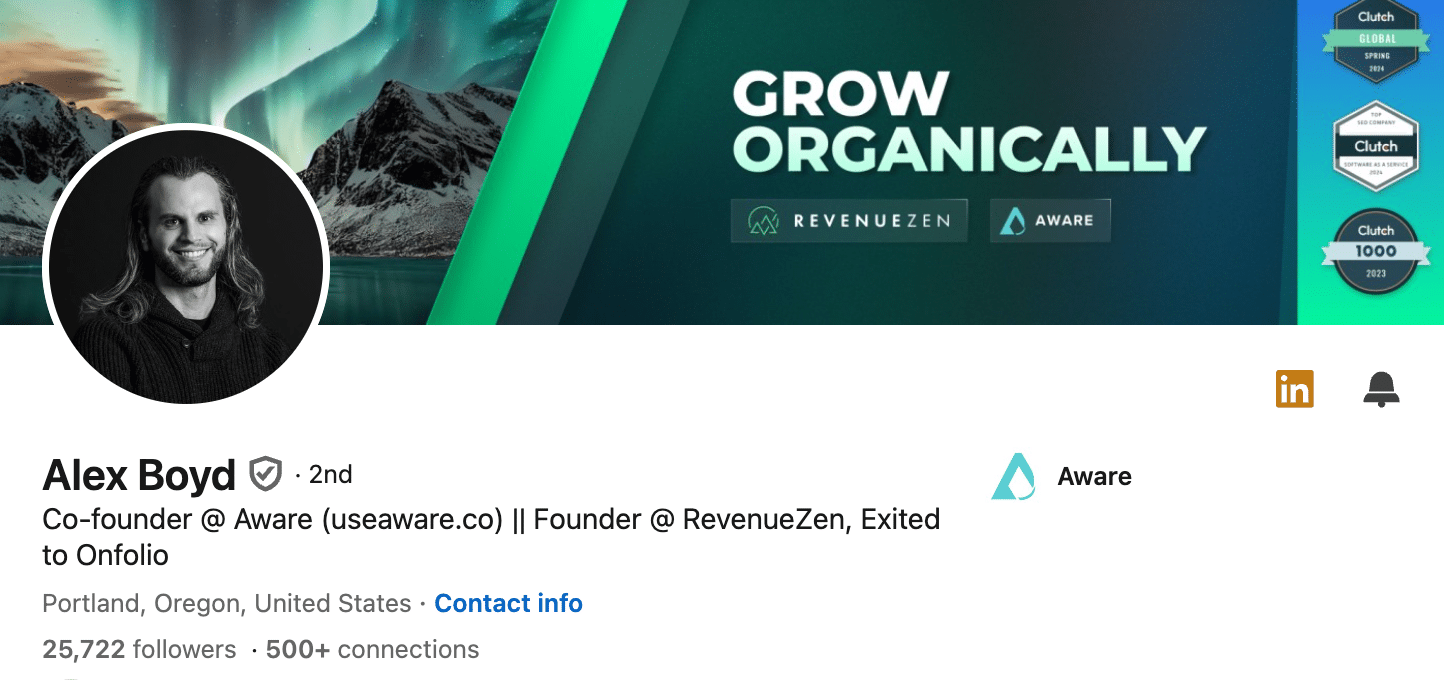Open the 500+ connections list

pos(372,650)
